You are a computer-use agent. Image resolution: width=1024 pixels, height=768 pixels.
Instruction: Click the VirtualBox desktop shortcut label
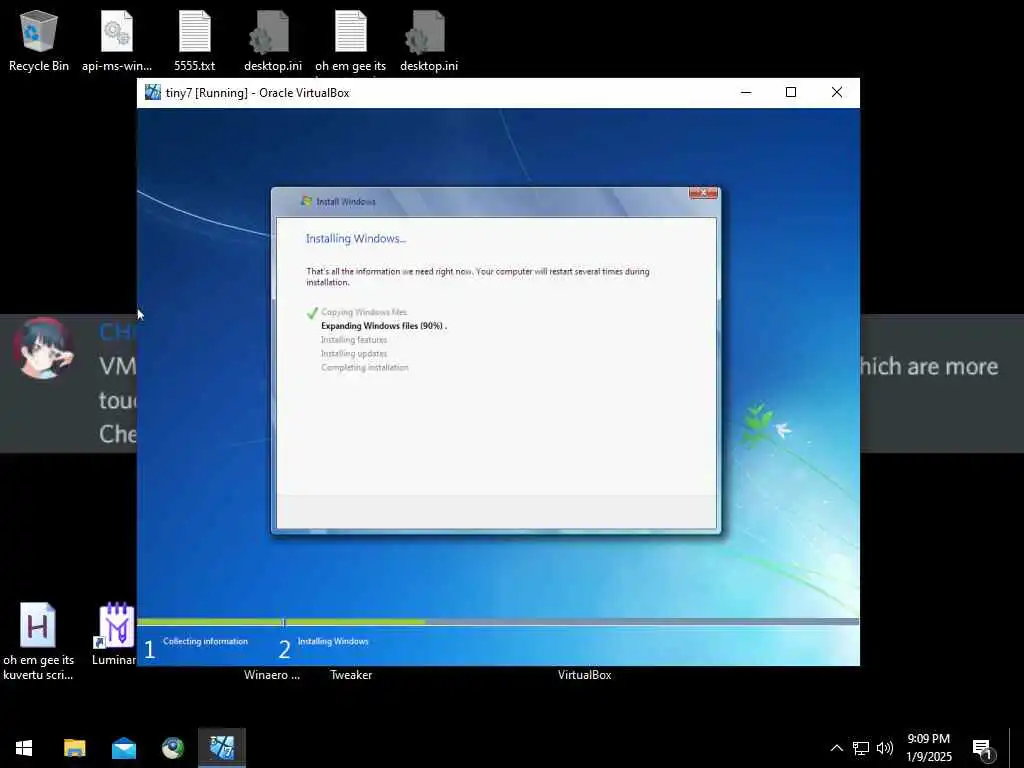pos(584,675)
